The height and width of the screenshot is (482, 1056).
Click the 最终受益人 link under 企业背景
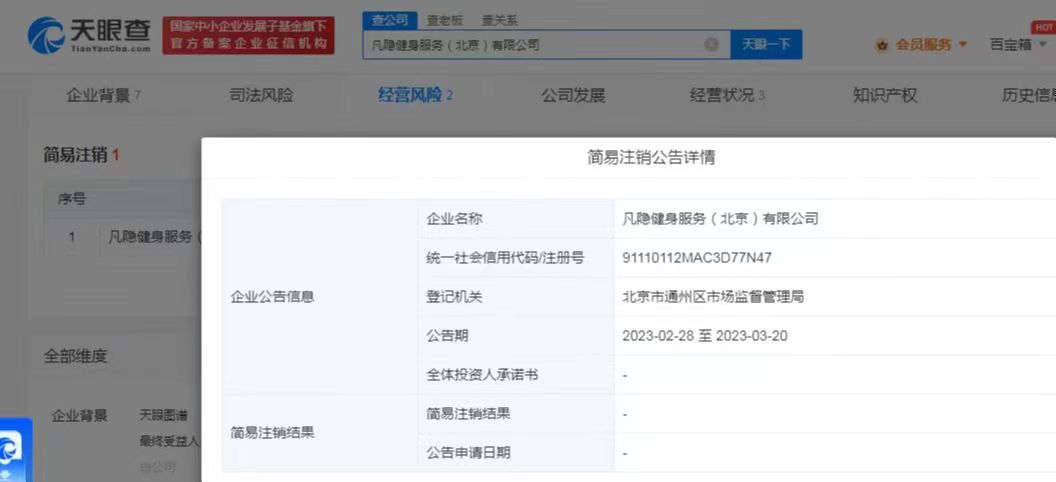pos(169,441)
